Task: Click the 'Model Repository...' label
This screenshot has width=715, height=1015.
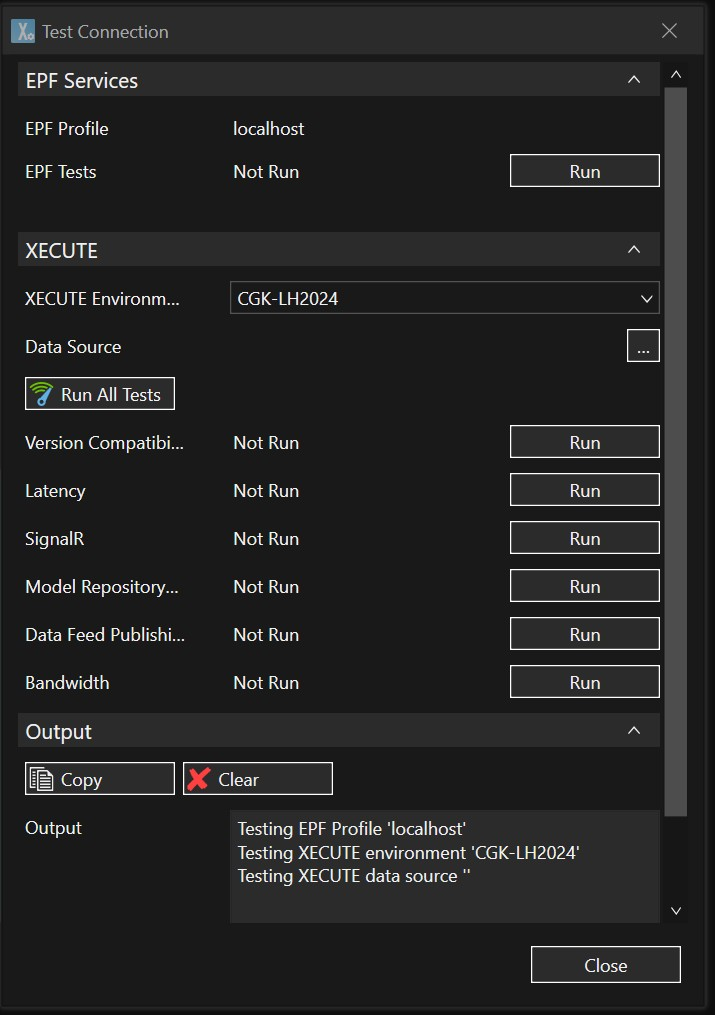Action: pyautogui.click(x=102, y=586)
